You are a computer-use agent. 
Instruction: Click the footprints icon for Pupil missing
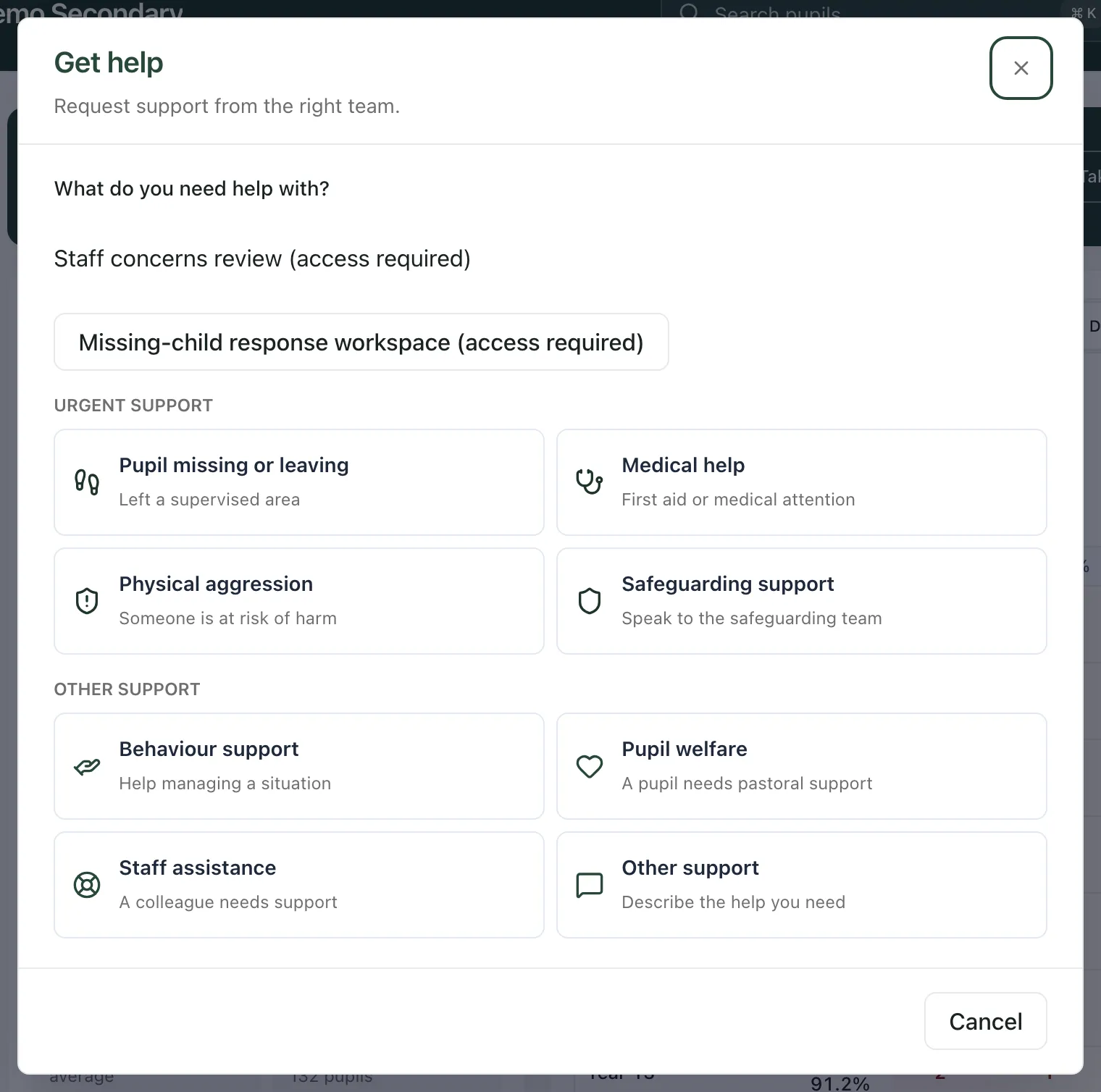pos(87,482)
